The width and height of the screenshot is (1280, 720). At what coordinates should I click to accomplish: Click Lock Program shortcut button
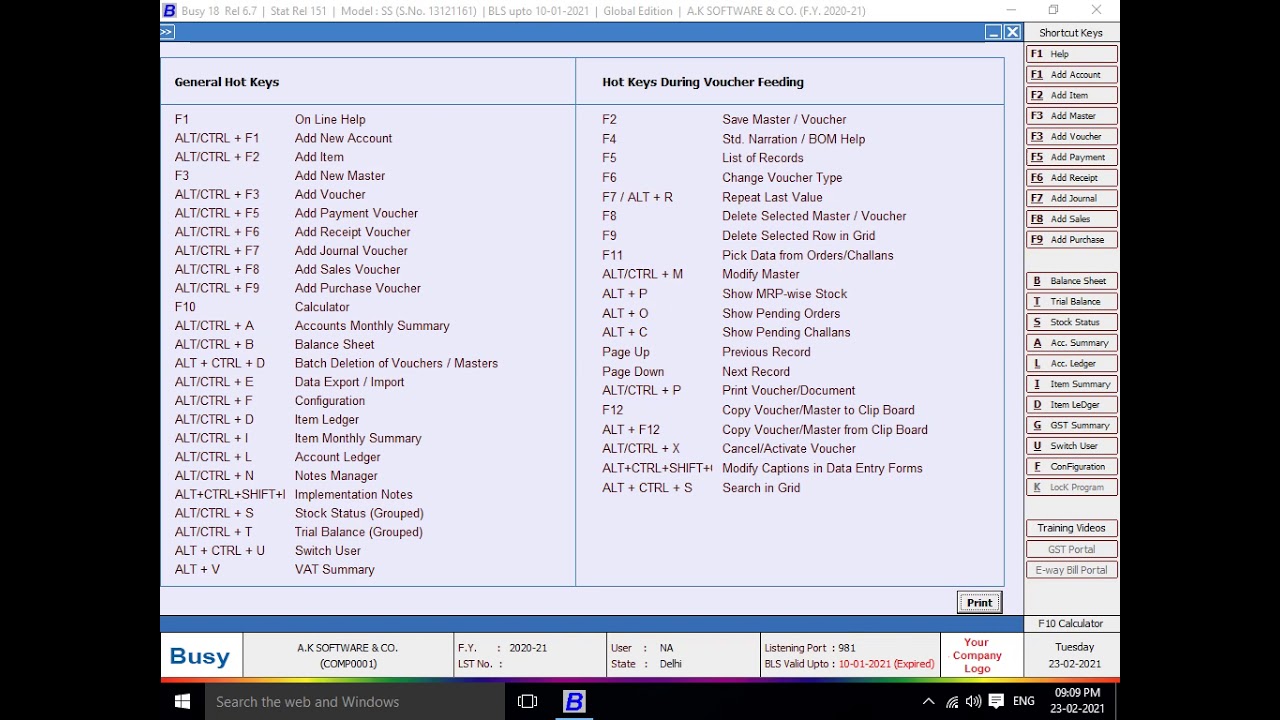tap(1071, 487)
